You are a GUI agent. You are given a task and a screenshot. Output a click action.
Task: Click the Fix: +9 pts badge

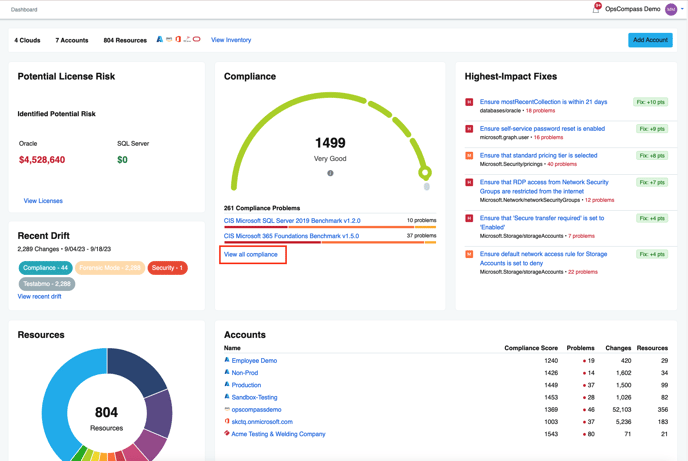(x=652, y=129)
